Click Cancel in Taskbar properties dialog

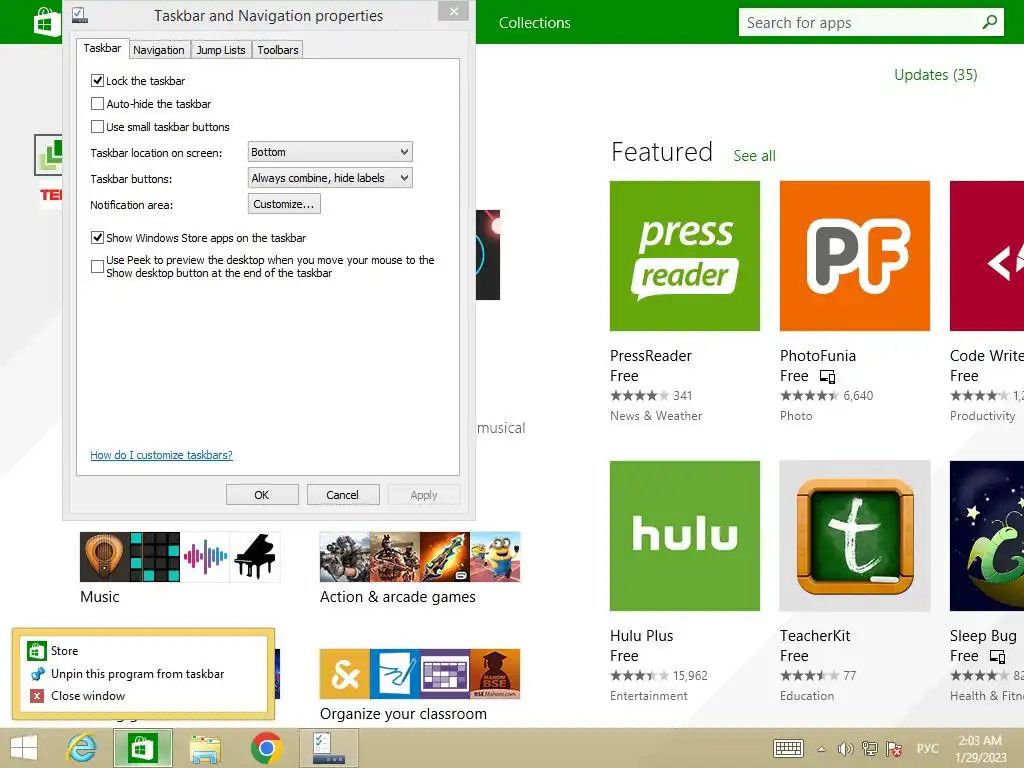tap(343, 495)
